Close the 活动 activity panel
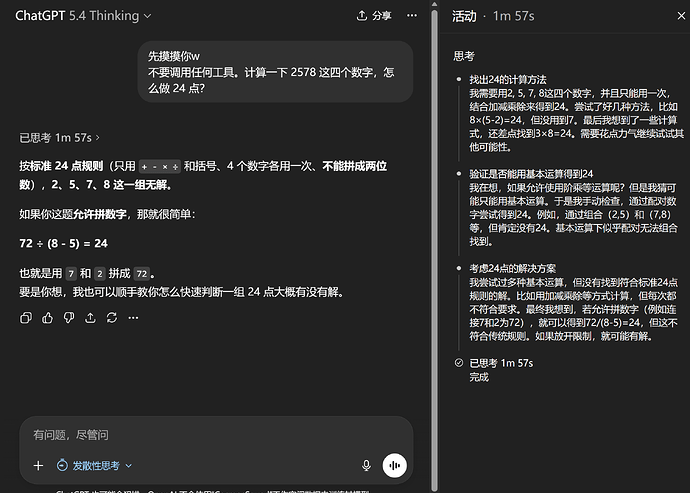This screenshot has width=690, height=493. point(681,16)
